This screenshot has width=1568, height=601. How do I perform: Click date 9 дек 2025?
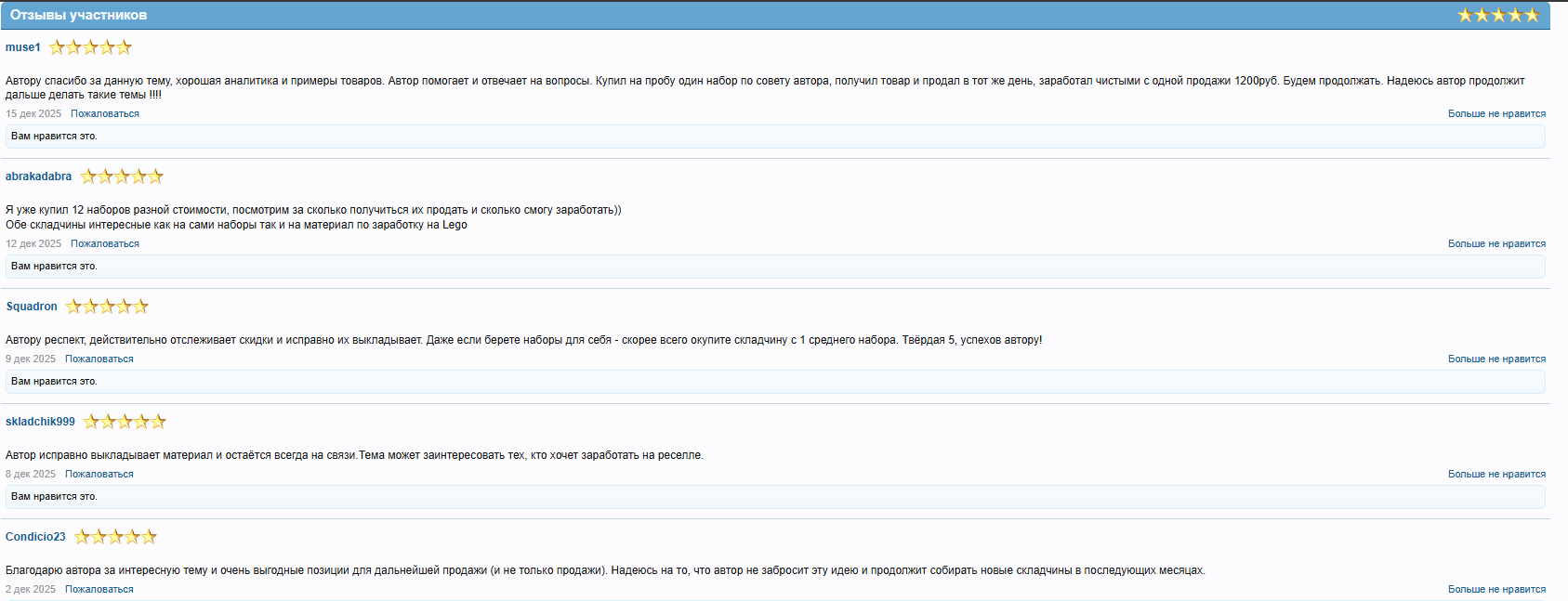point(31,359)
